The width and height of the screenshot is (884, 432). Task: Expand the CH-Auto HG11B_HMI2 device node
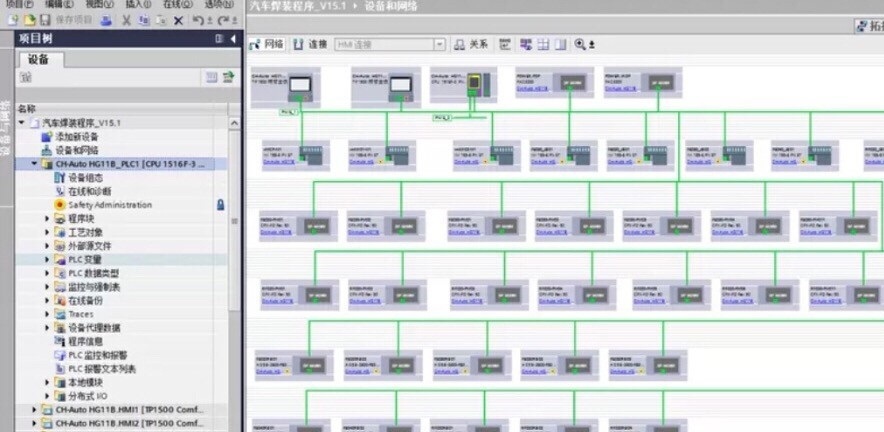click(35, 423)
